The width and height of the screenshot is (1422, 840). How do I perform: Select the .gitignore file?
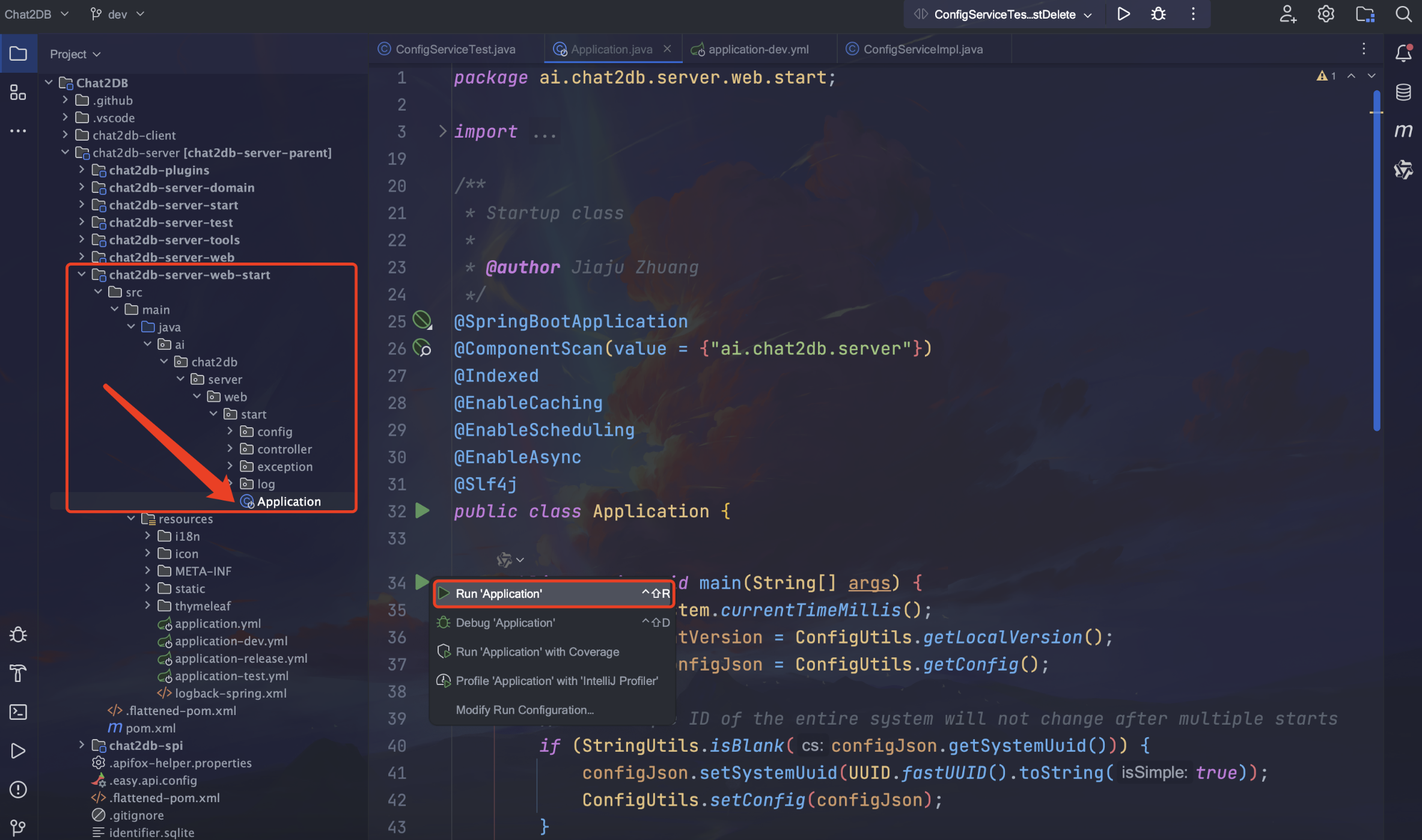coord(127,815)
